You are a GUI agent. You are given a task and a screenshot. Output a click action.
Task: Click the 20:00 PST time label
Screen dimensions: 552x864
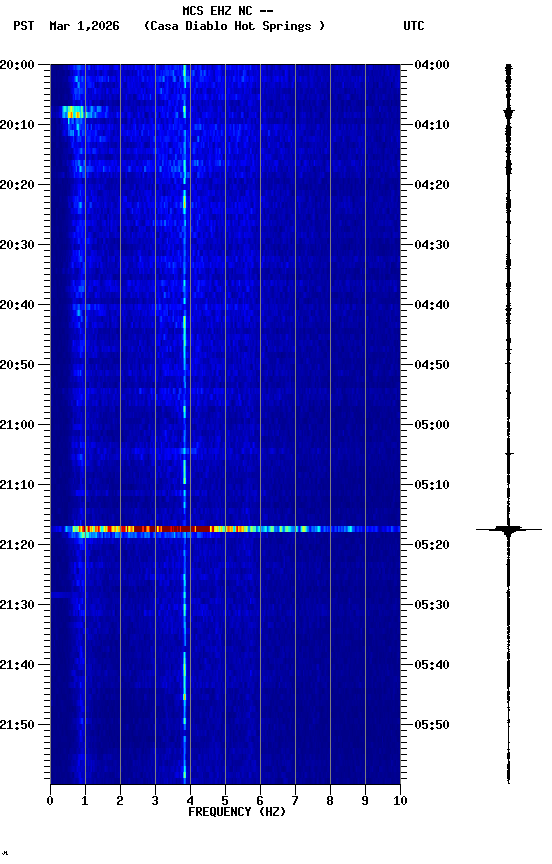pos(17,64)
